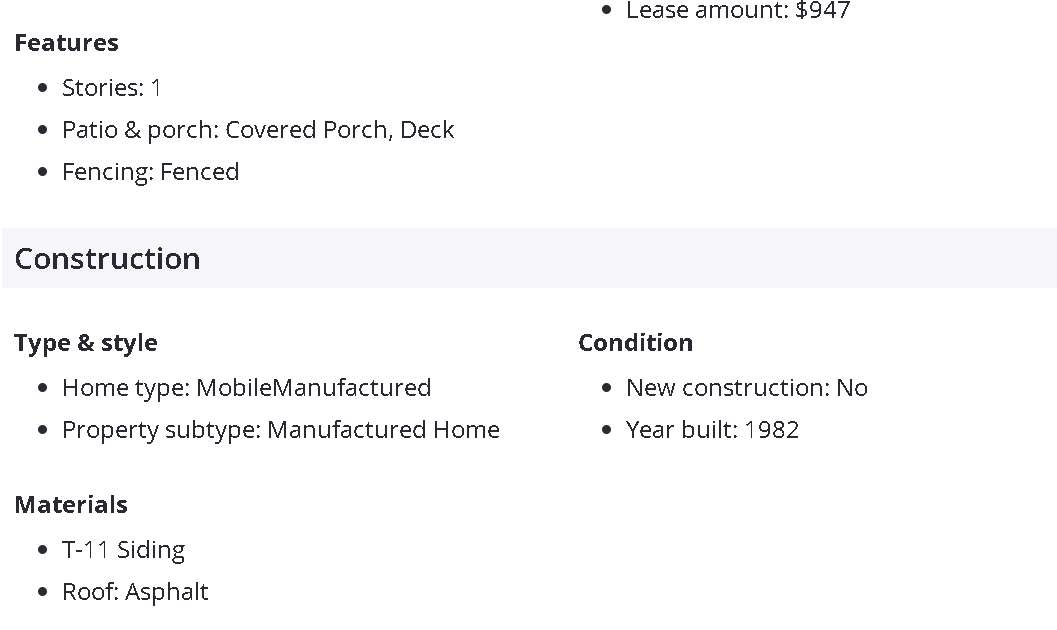Viewport: 1057px width, 630px height.
Task: Click the Condition heading
Action: (635, 343)
